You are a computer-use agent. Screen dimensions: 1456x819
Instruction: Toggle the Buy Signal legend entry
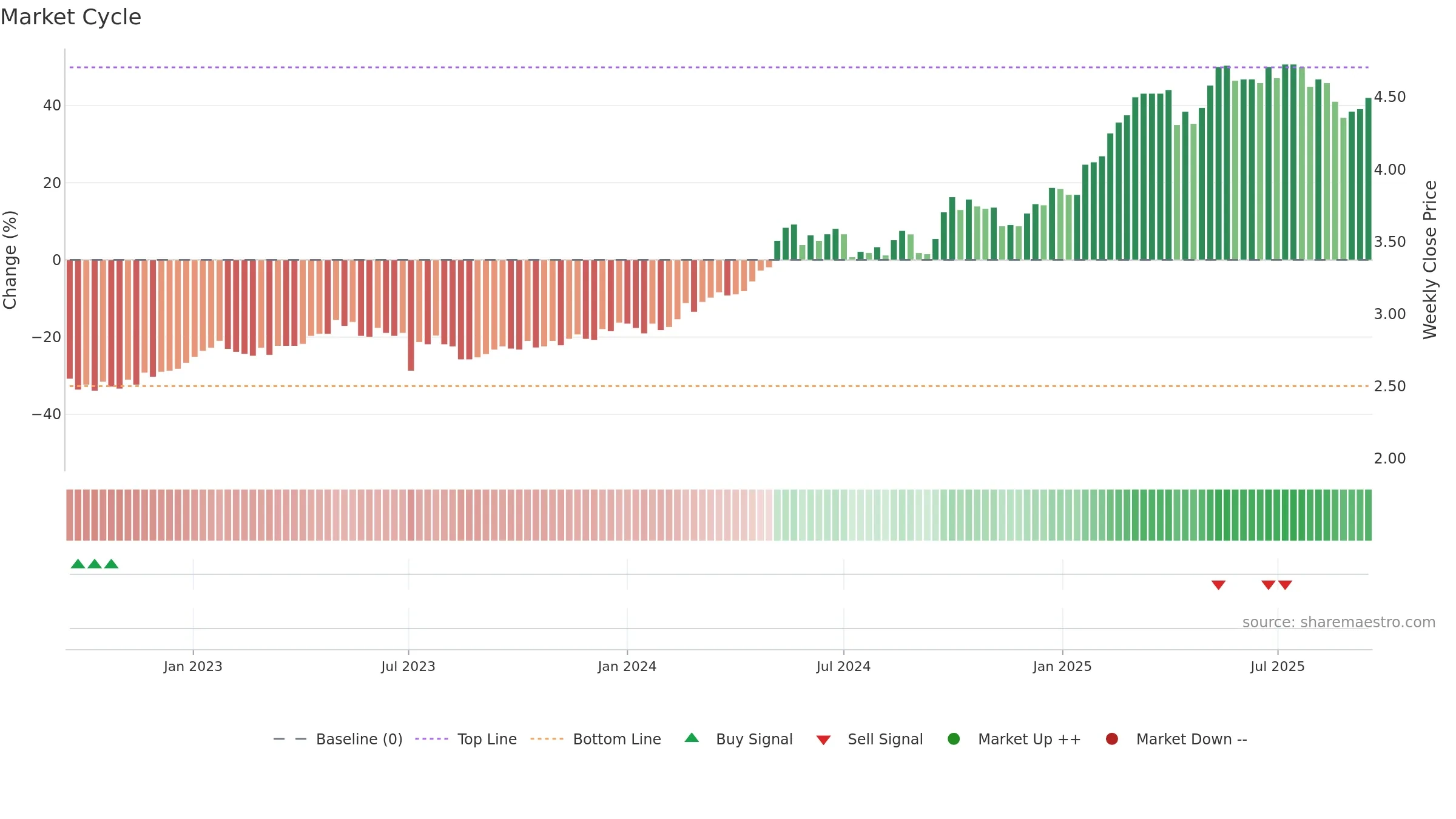(738, 739)
